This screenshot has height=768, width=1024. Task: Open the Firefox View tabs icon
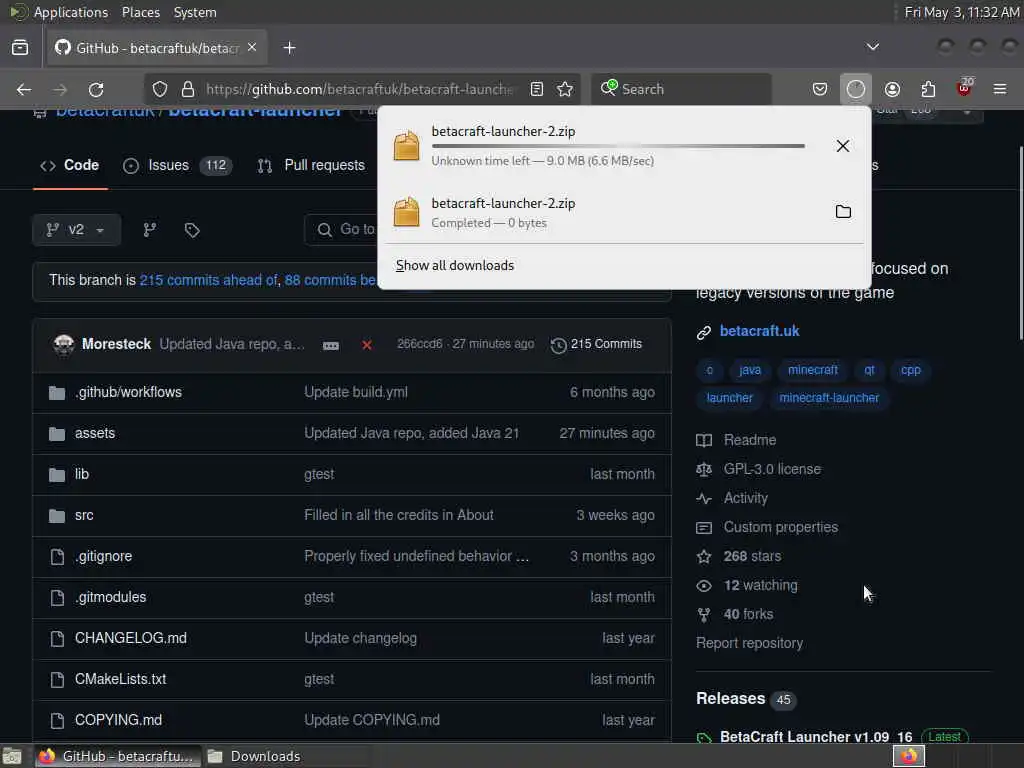[x=20, y=48]
